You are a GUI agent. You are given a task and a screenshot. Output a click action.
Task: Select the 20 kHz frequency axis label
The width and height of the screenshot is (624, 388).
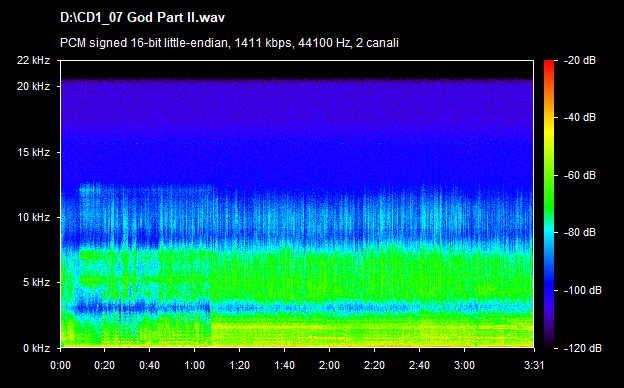pos(33,86)
